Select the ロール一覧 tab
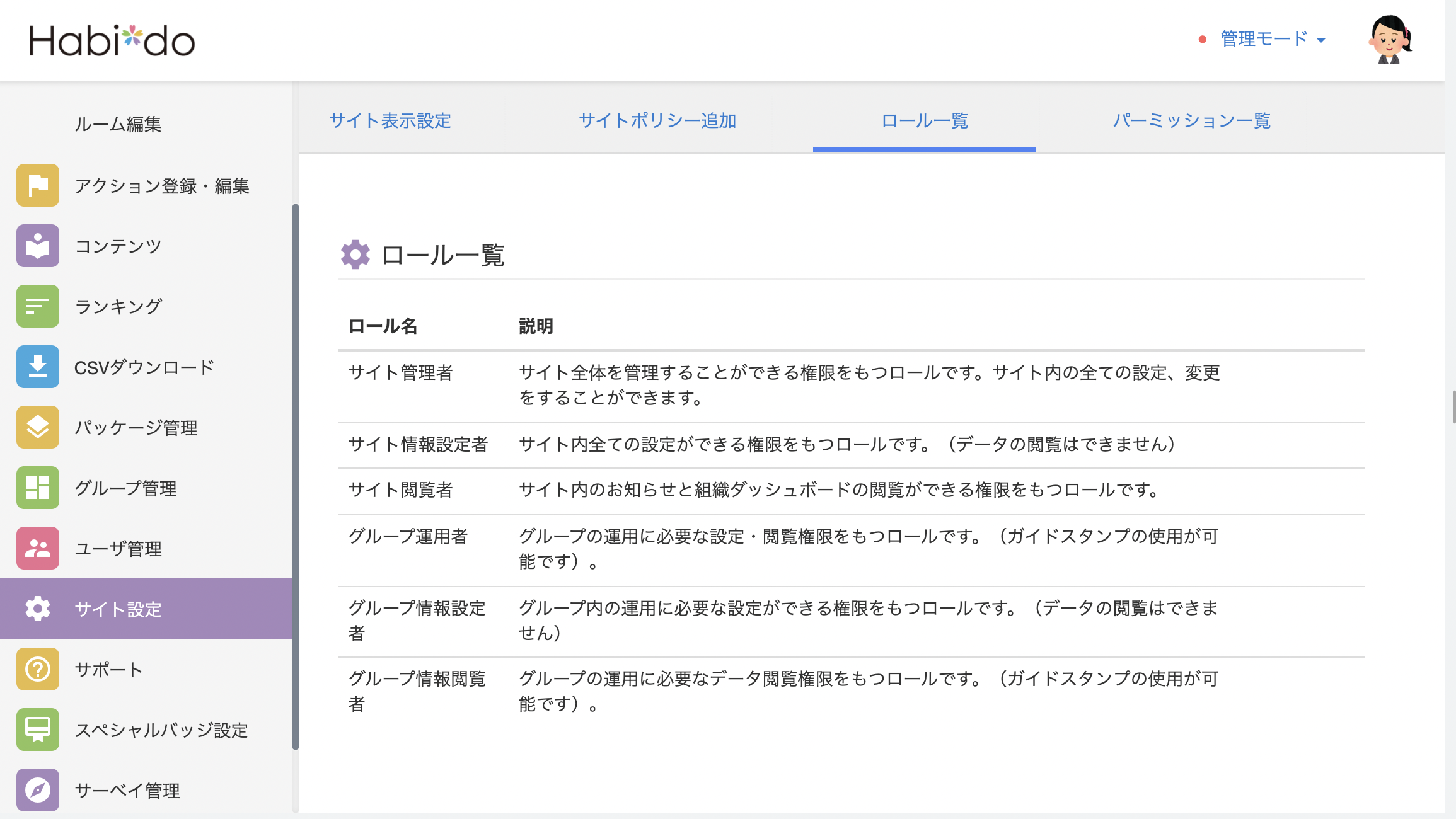Viewport: 1456px width, 819px height. (925, 120)
